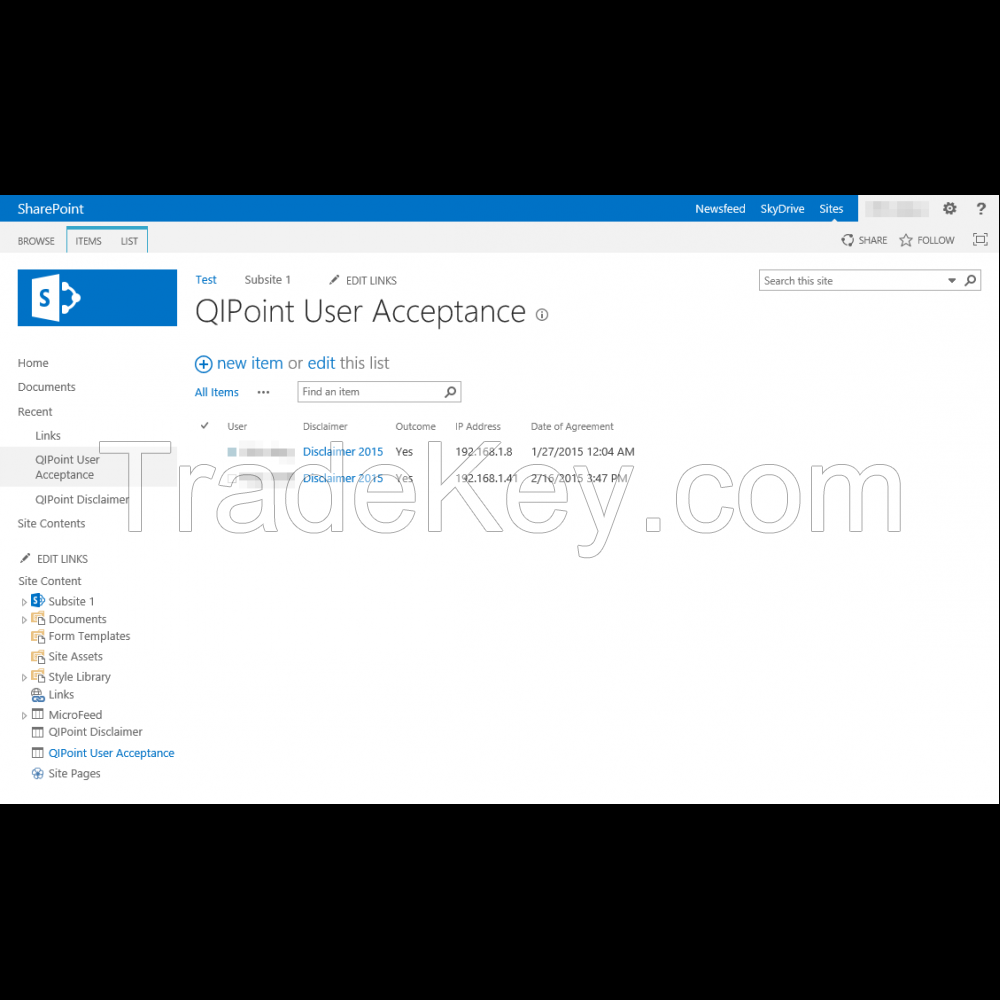Click the Subsite 1 tree icon

click(x=38, y=601)
